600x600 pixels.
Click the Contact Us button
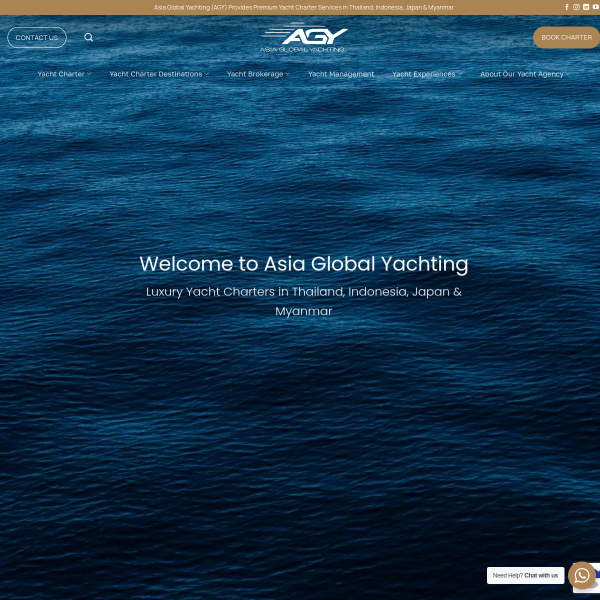click(x=37, y=38)
